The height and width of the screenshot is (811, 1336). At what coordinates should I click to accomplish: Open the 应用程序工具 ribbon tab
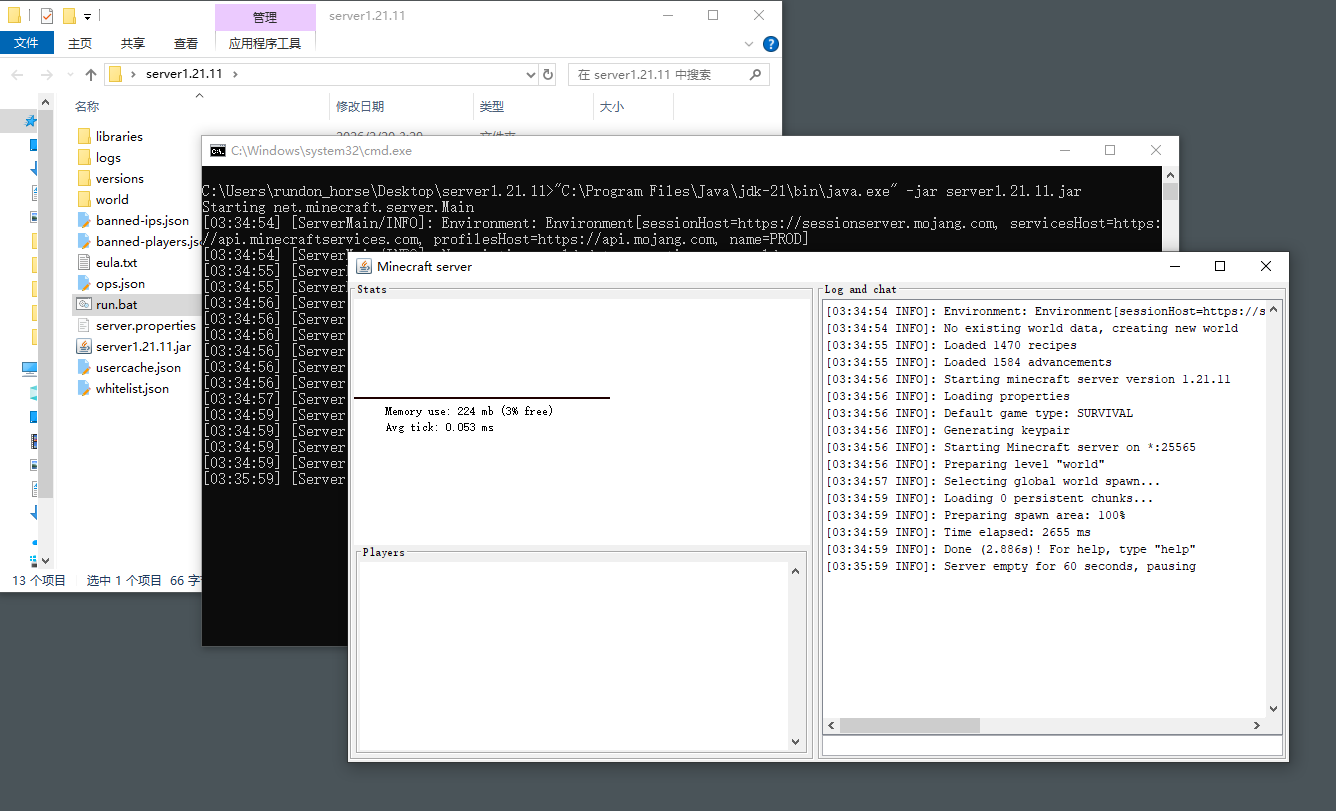coord(265,43)
